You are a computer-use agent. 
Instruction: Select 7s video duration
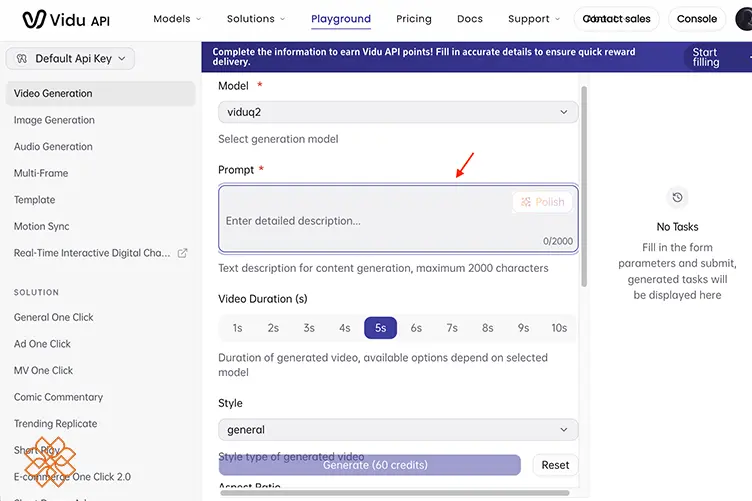point(452,328)
